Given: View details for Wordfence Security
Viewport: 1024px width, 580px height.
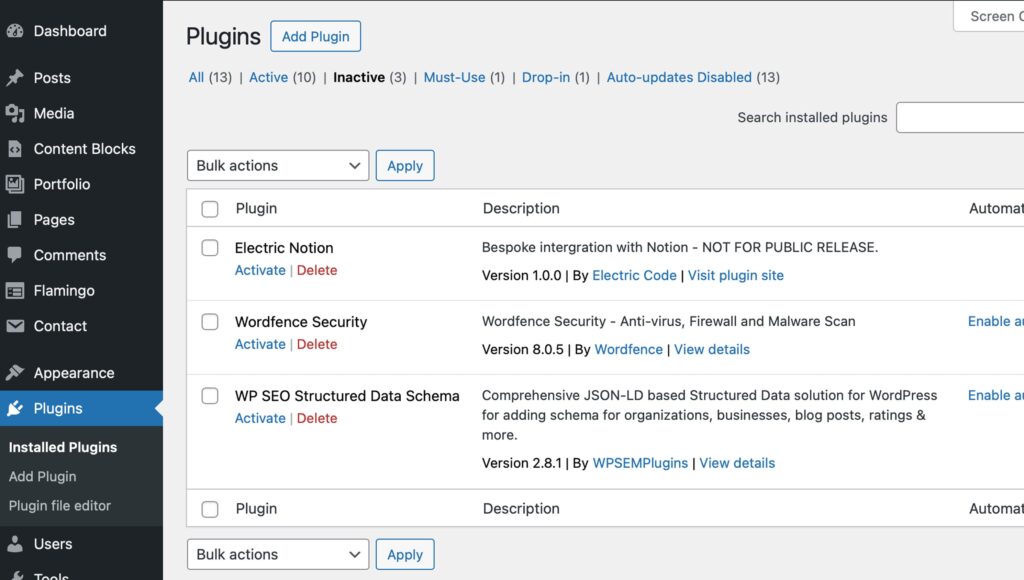Looking at the screenshot, I should [712, 349].
